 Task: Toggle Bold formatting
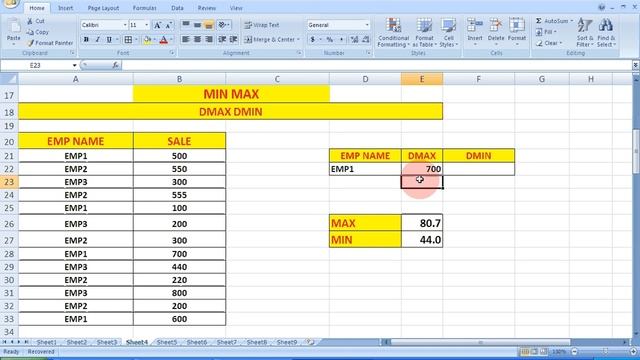tap(86, 40)
